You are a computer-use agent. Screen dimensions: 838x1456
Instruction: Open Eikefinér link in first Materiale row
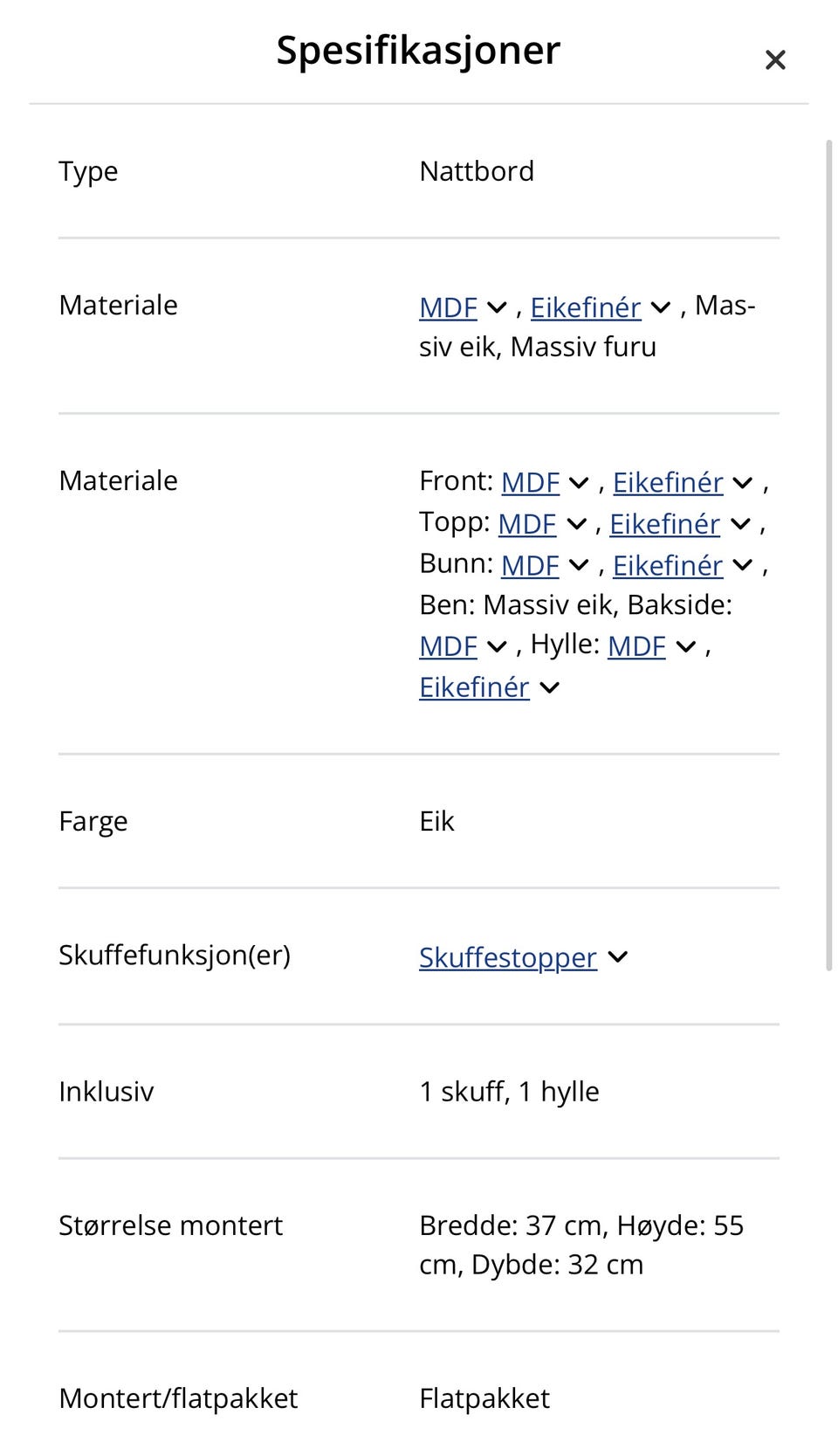pyautogui.click(x=585, y=307)
